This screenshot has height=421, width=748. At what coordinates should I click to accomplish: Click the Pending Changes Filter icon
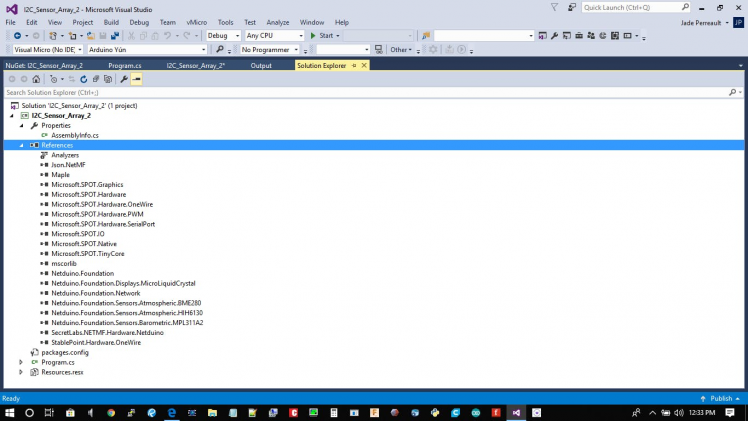pos(53,79)
